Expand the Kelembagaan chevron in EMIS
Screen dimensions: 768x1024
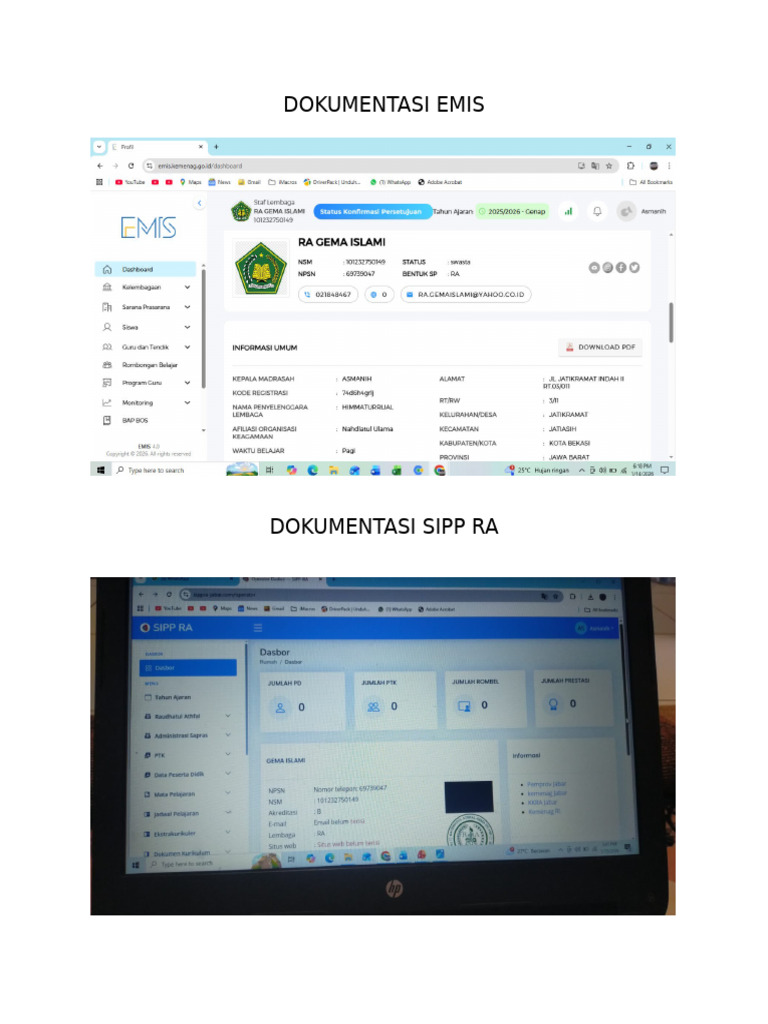click(187, 287)
